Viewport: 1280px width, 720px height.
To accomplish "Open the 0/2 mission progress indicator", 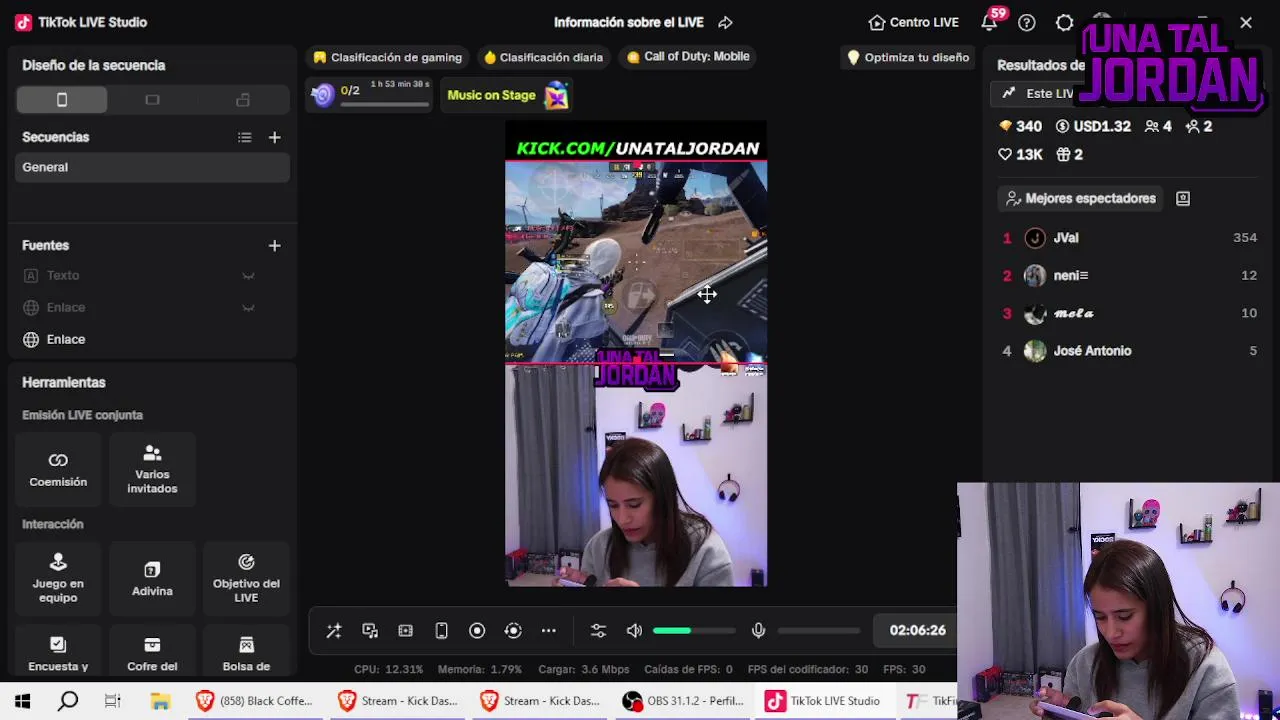I will point(369,94).
